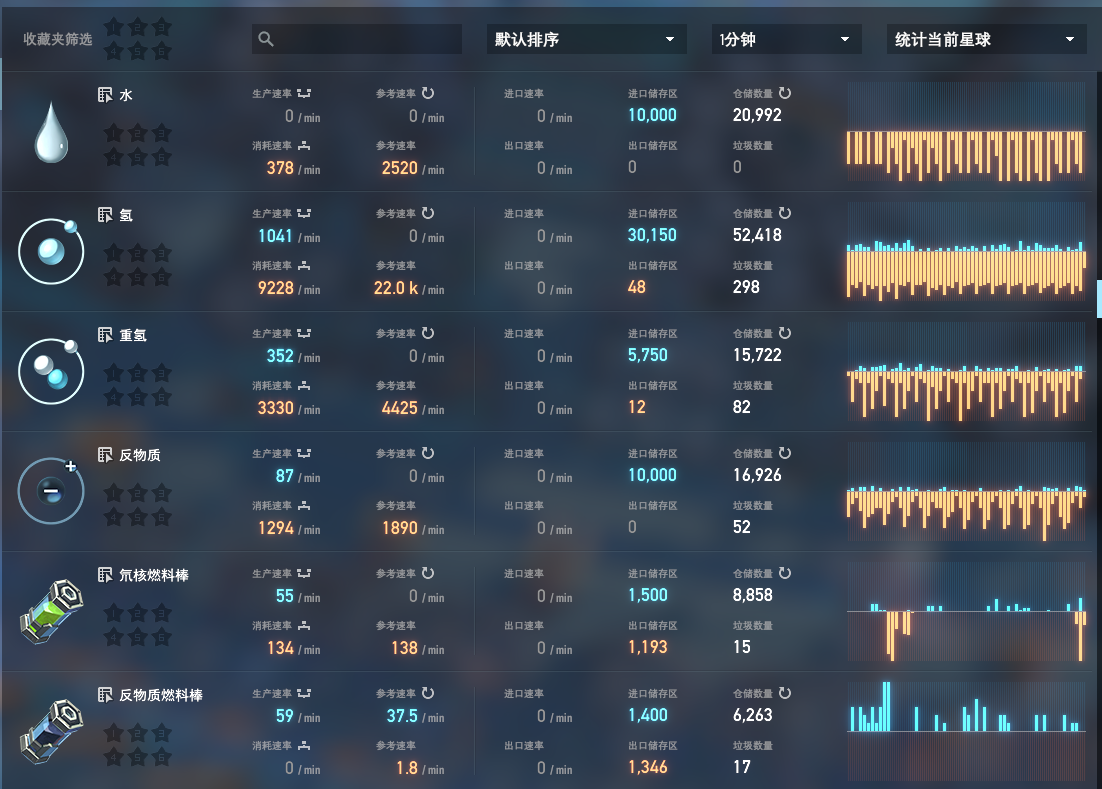The image size is (1102, 789).
Task: Enable star 2 in 收藏夹筛选 filter
Action: click(138, 27)
